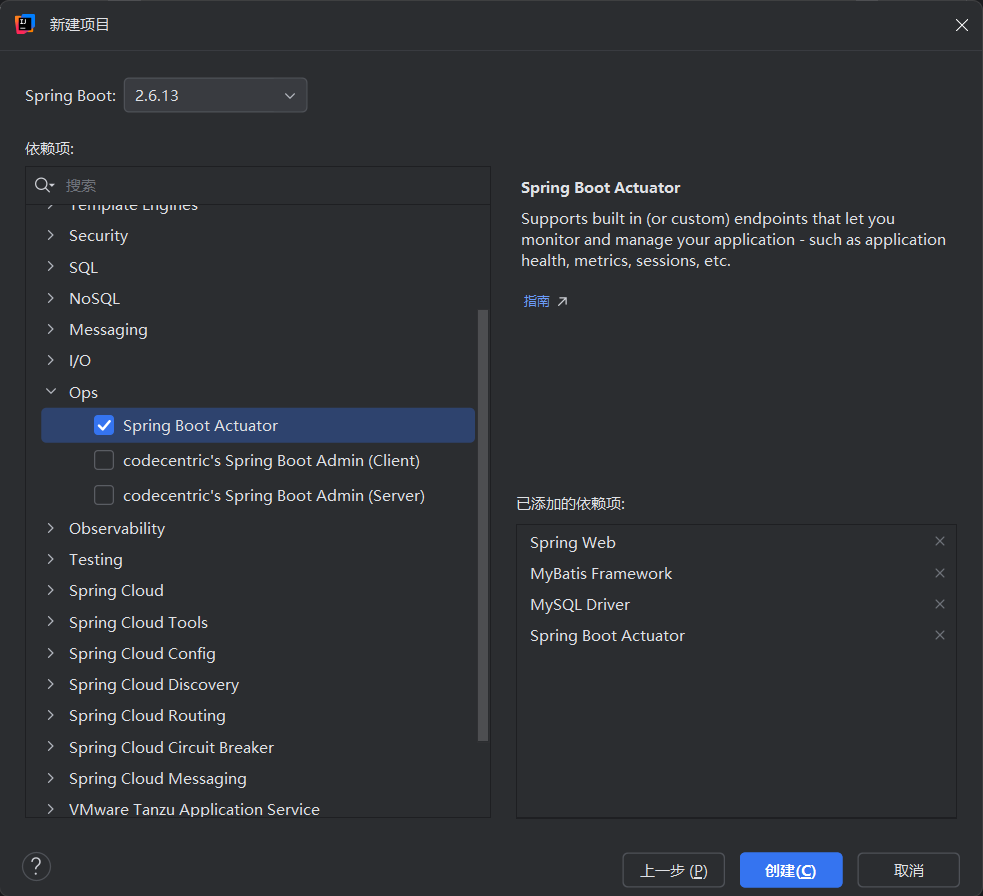Expand Spring Cloud Circuit Breaker category

point(51,747)
